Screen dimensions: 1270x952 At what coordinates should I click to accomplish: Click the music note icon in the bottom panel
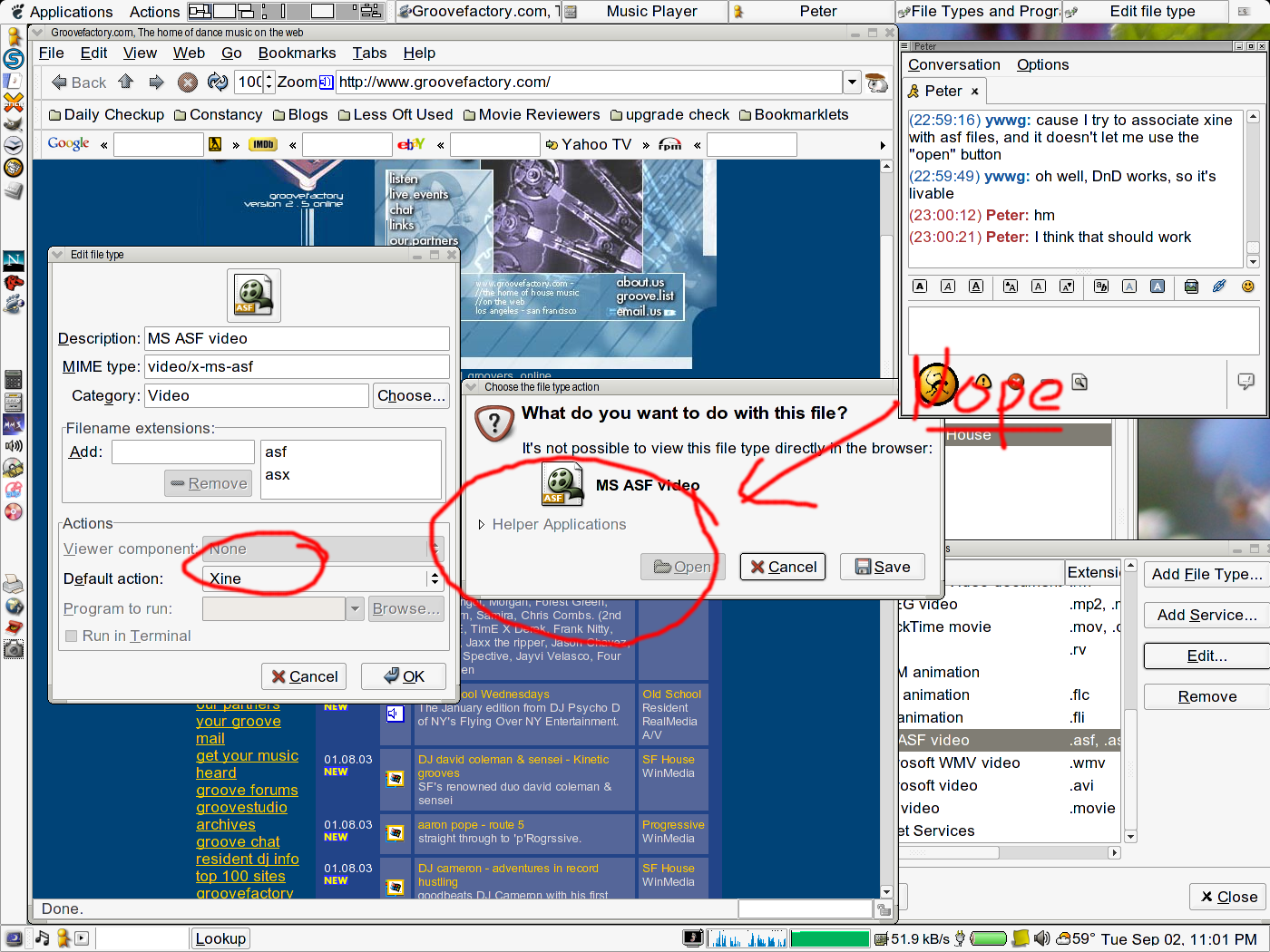pos(42,938)
